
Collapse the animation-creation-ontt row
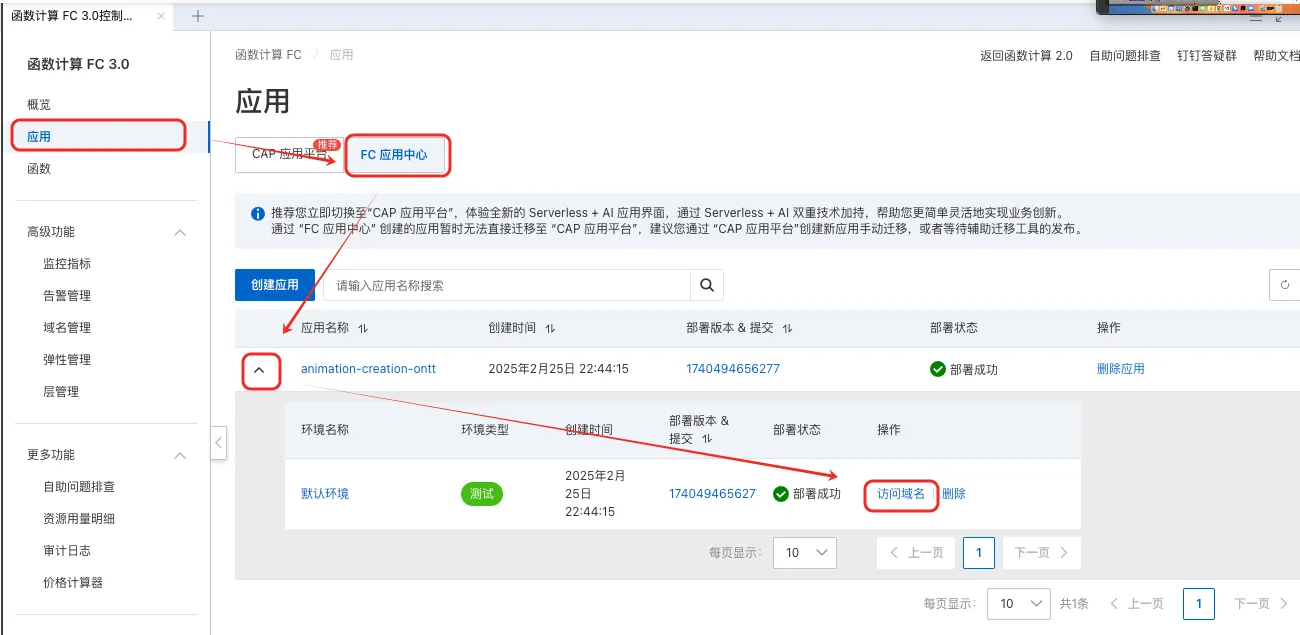point(260,370)
